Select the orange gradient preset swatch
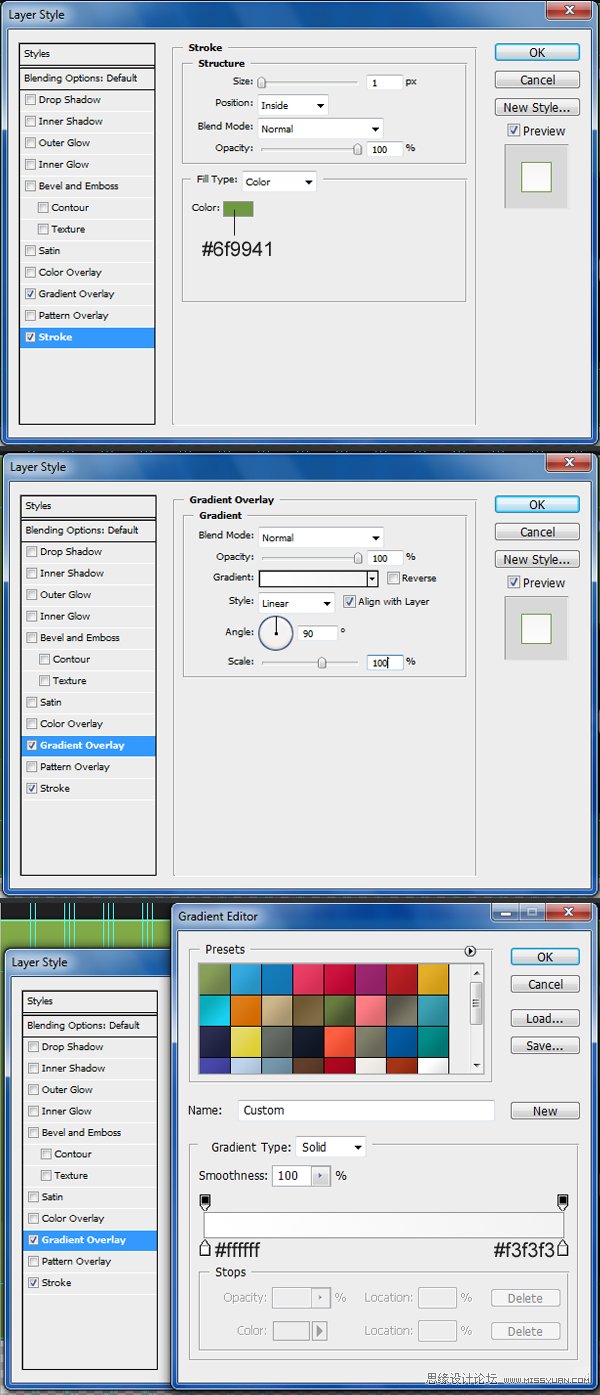 coord(246,1010)
